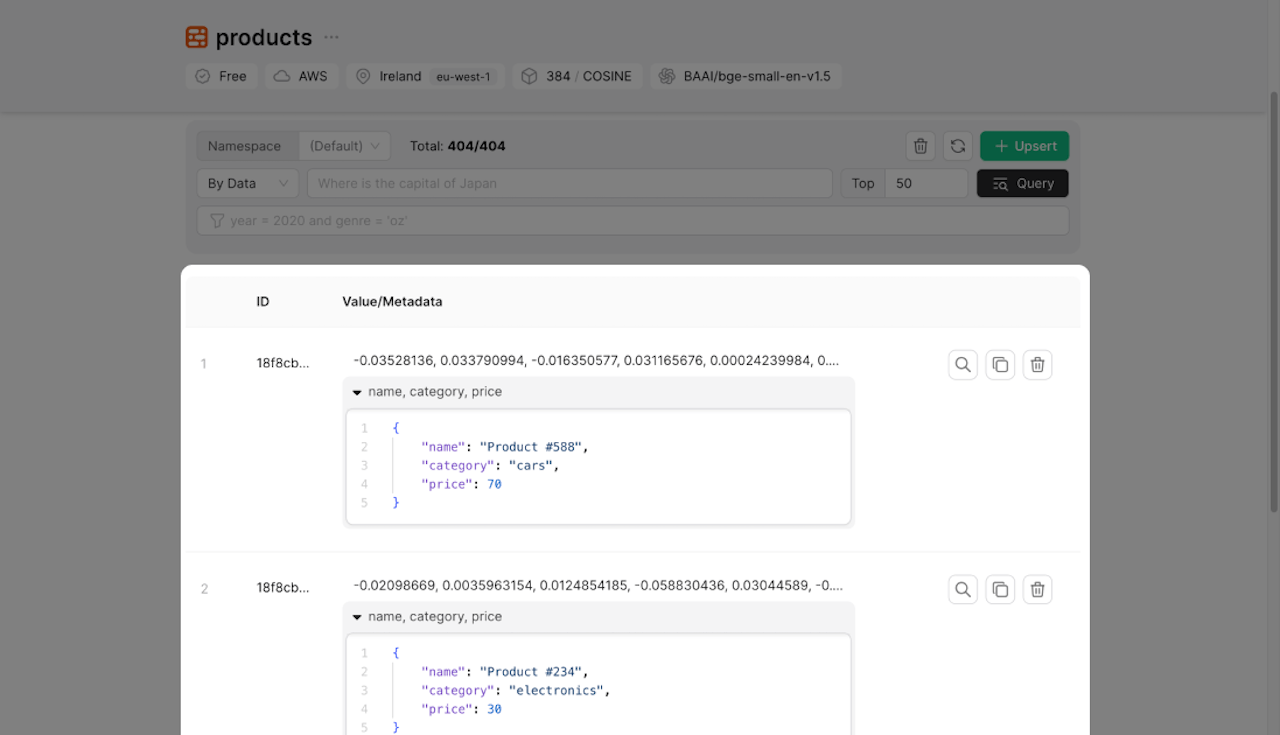This screenshot has width=1280, height=735.
Task: Click the green Upsert button
Action: coord(1024,146)
